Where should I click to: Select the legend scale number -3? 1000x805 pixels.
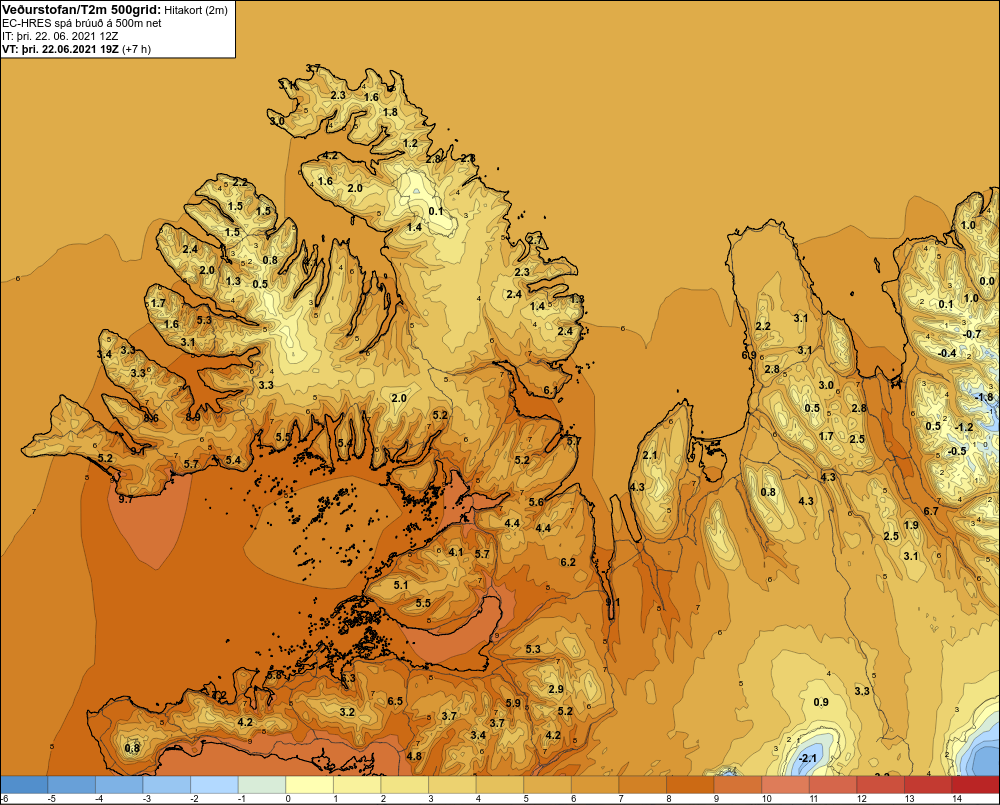click(147, 798)
